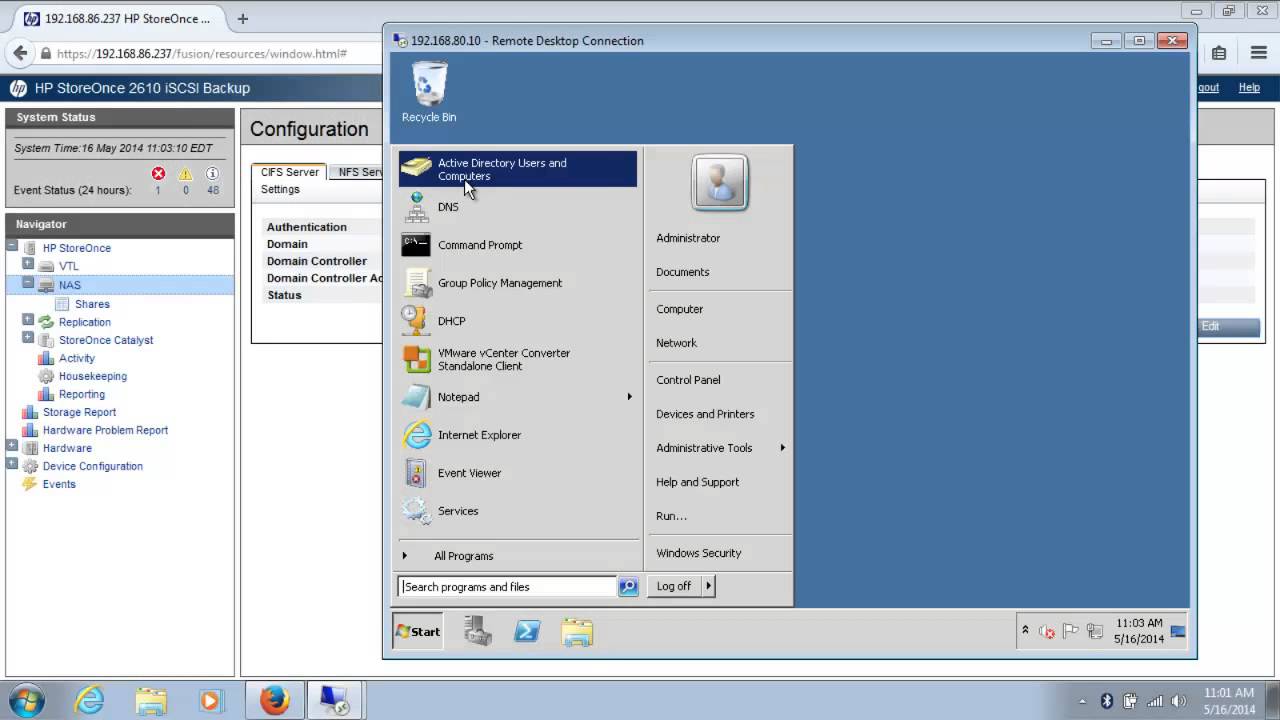Open the Run dialog entry
This screenshot has height=720, width=1280.
pyautogui.click(x=671, y=516)
